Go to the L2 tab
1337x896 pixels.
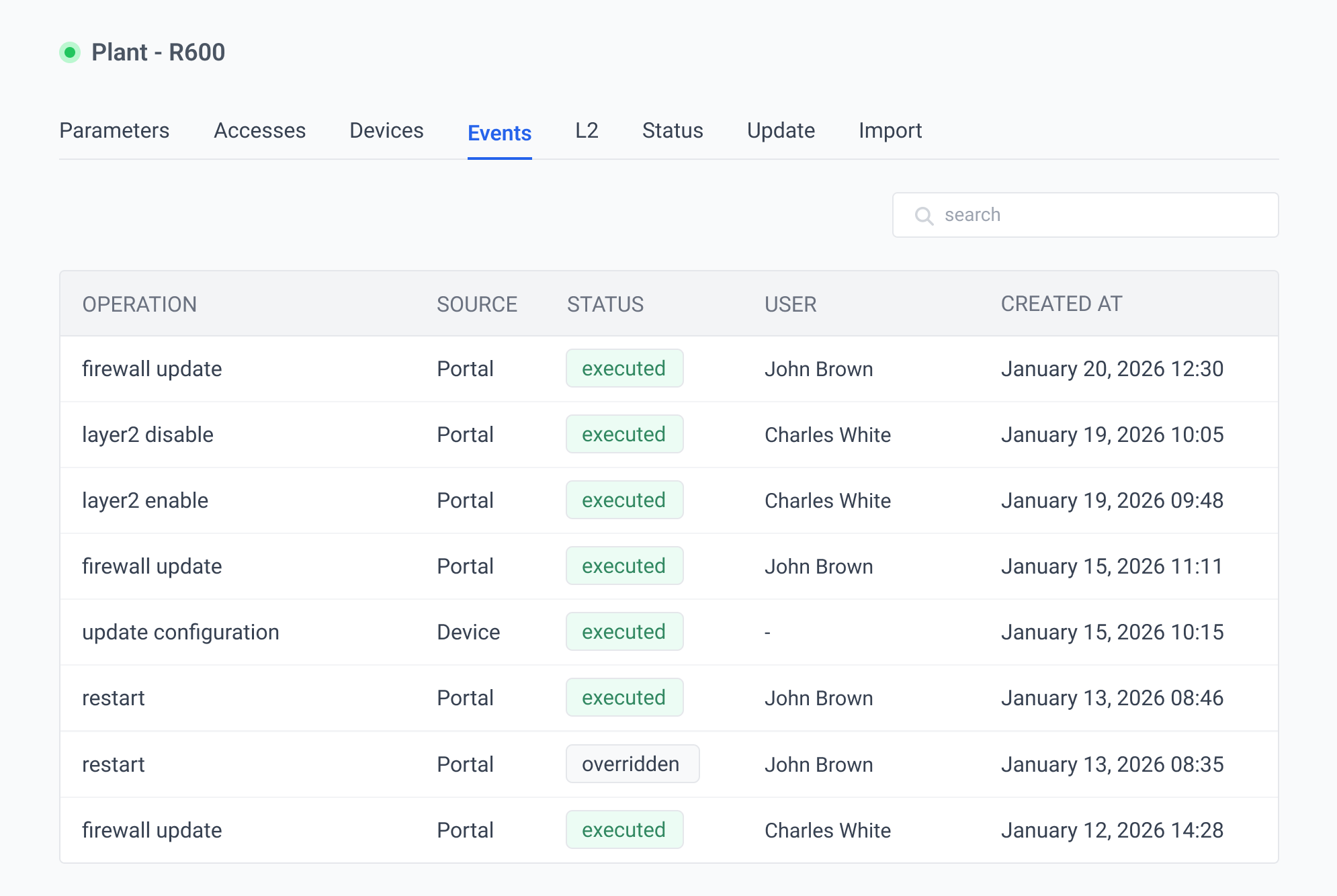[587, 130]
